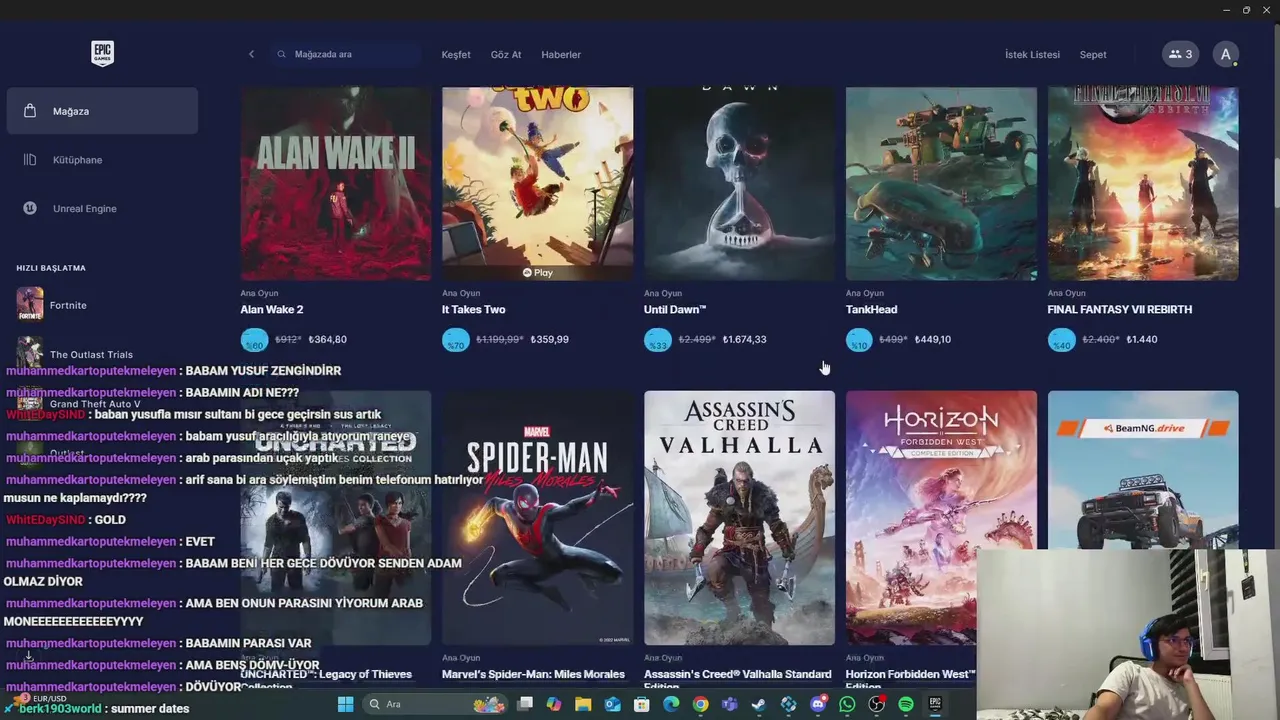Open Steam from the taskbar

coord(759,704)
